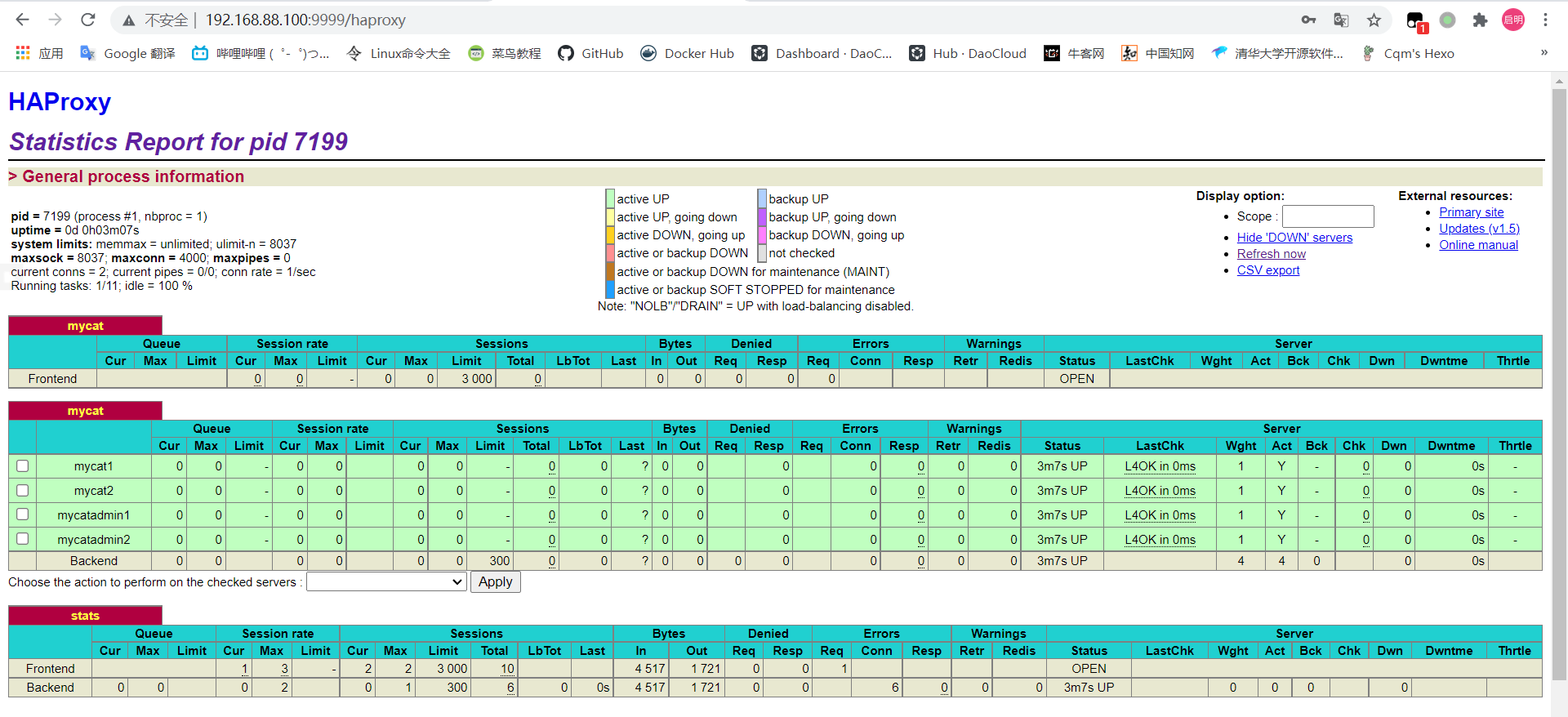Click the 3m7s UP status for mycat2
The height and width of the screenshot is (717, 1568).
(1062, 491)
